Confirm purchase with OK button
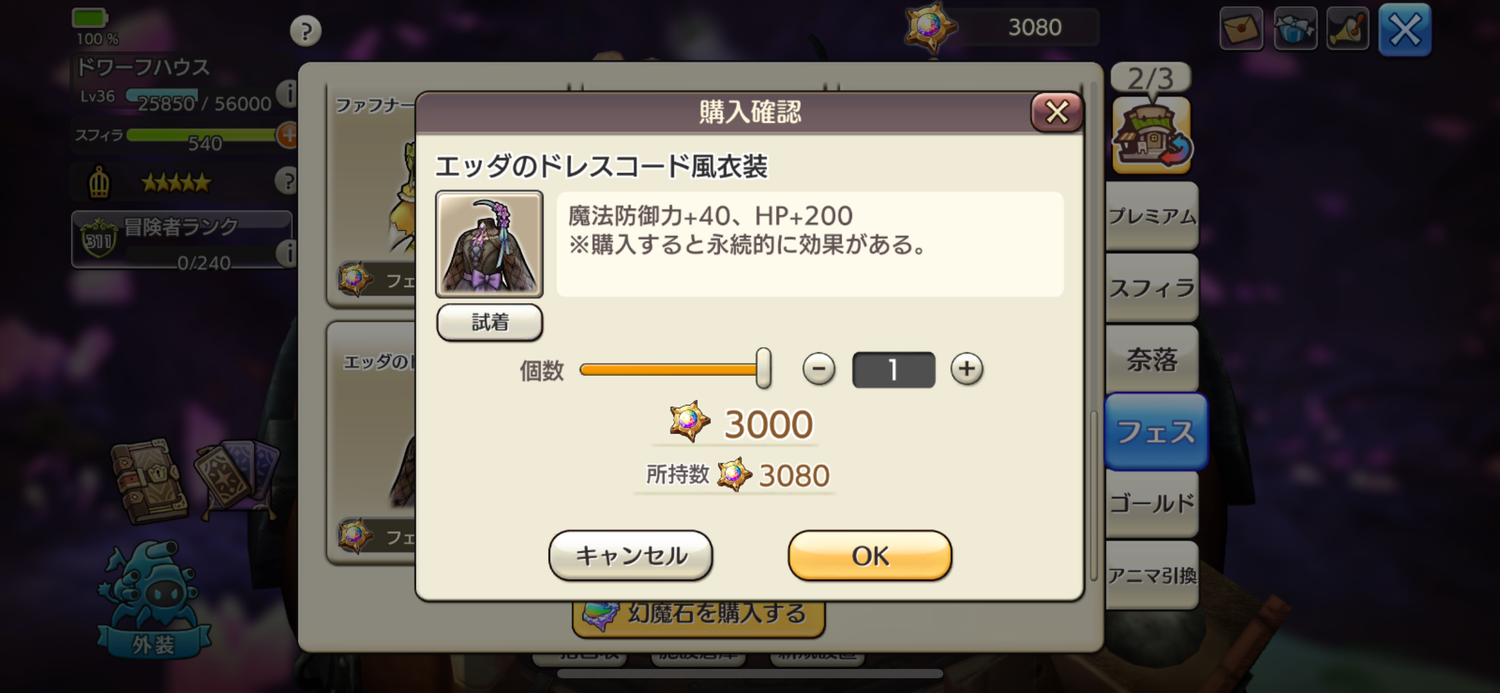Screen dimensions: 1500x693 click(x=870, y=556)
